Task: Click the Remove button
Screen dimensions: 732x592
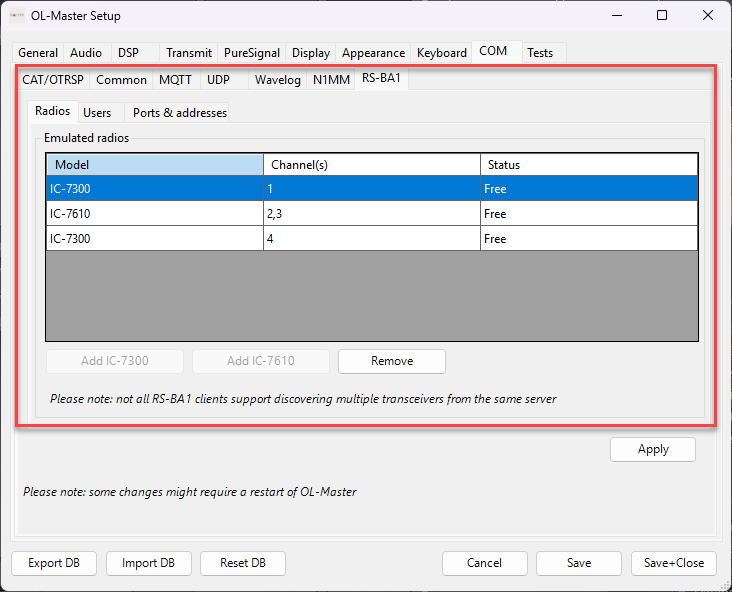Action: click(392, 361)
